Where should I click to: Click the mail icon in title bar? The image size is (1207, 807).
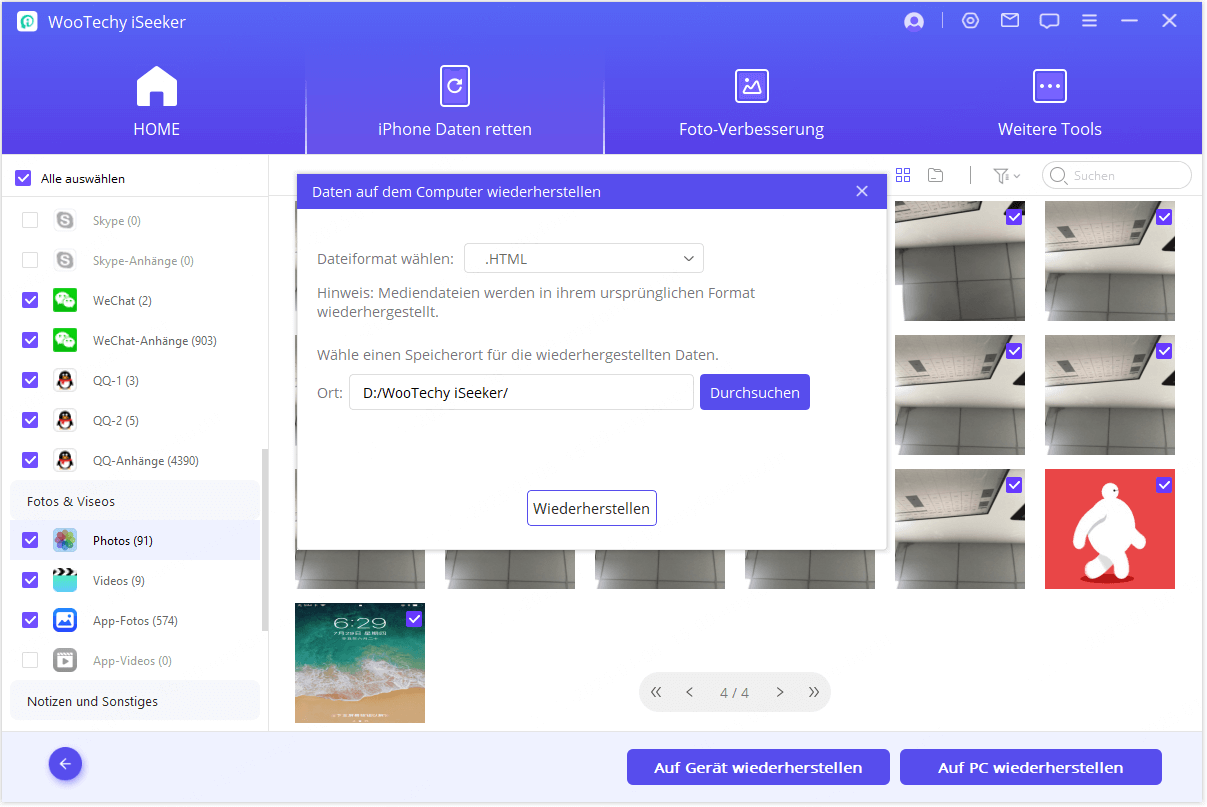[1009, 21]
